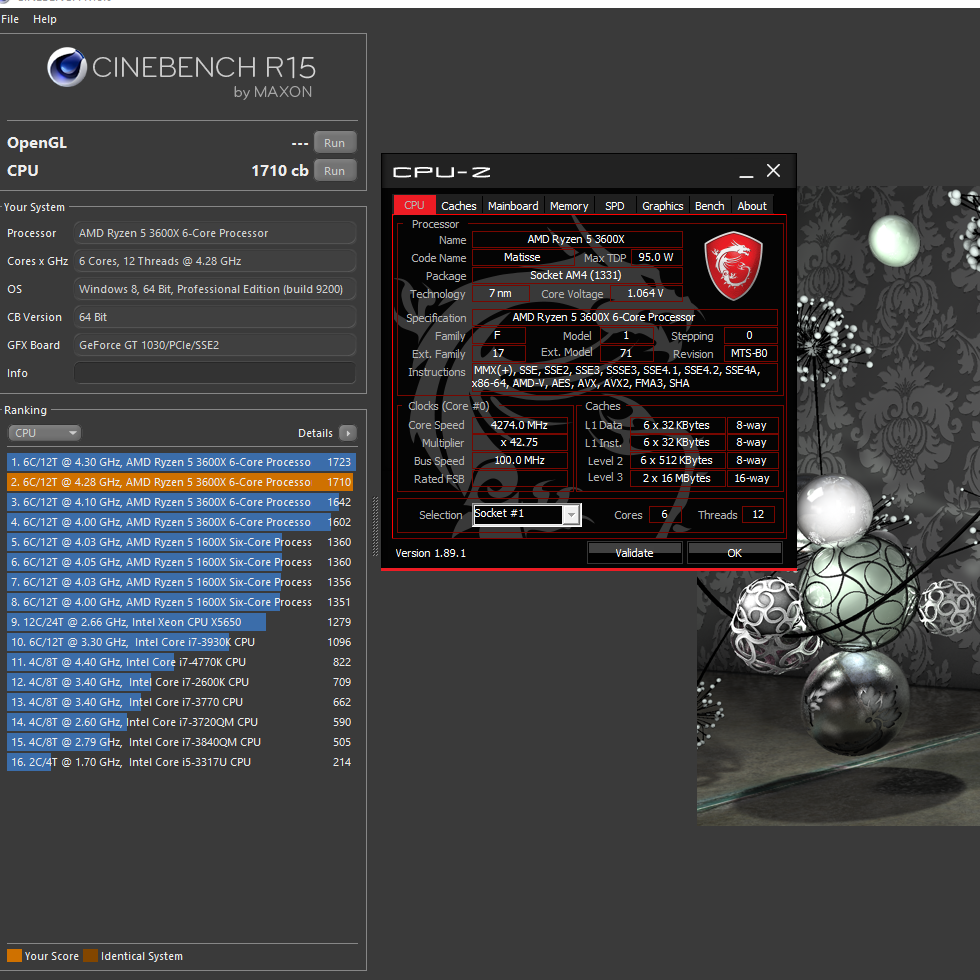Select the Core i7-4770K entry
Screen dimensions: 980x980
coord(181,662)
